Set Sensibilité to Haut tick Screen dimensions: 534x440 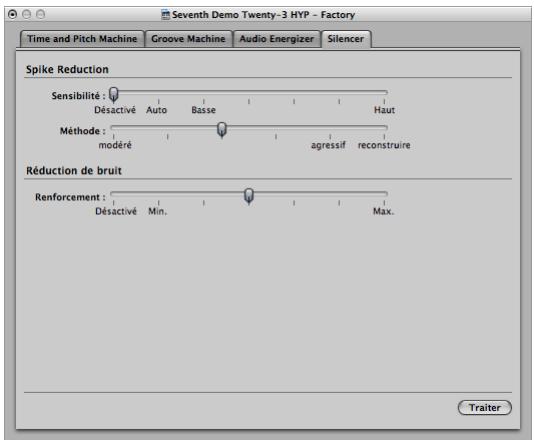coord(384,101)
